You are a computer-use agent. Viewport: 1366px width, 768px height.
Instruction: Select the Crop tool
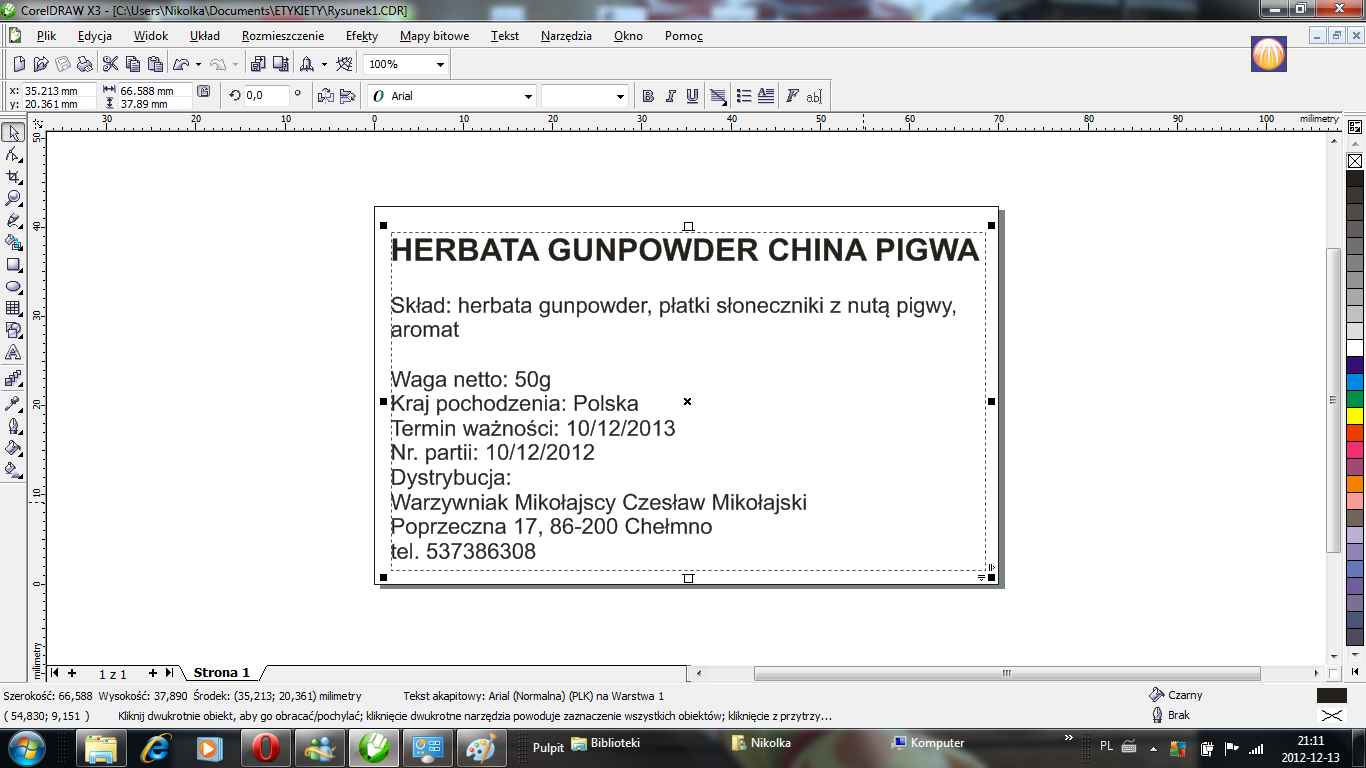click(x=14, y=177)
